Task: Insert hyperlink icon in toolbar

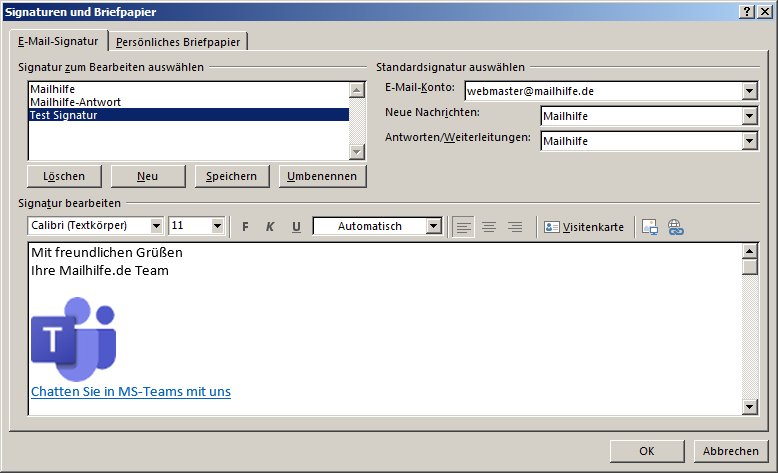Action: (675, 227)
